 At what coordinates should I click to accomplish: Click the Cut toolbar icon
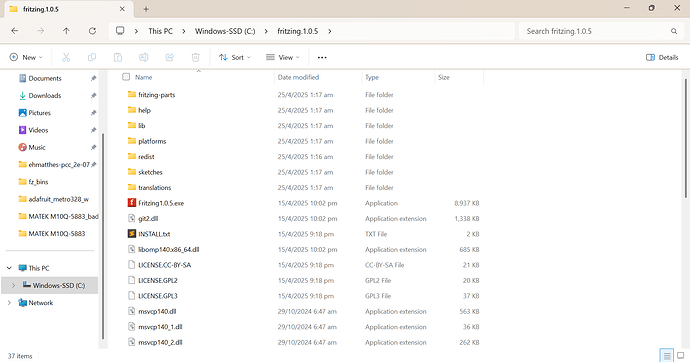point(66,57)
